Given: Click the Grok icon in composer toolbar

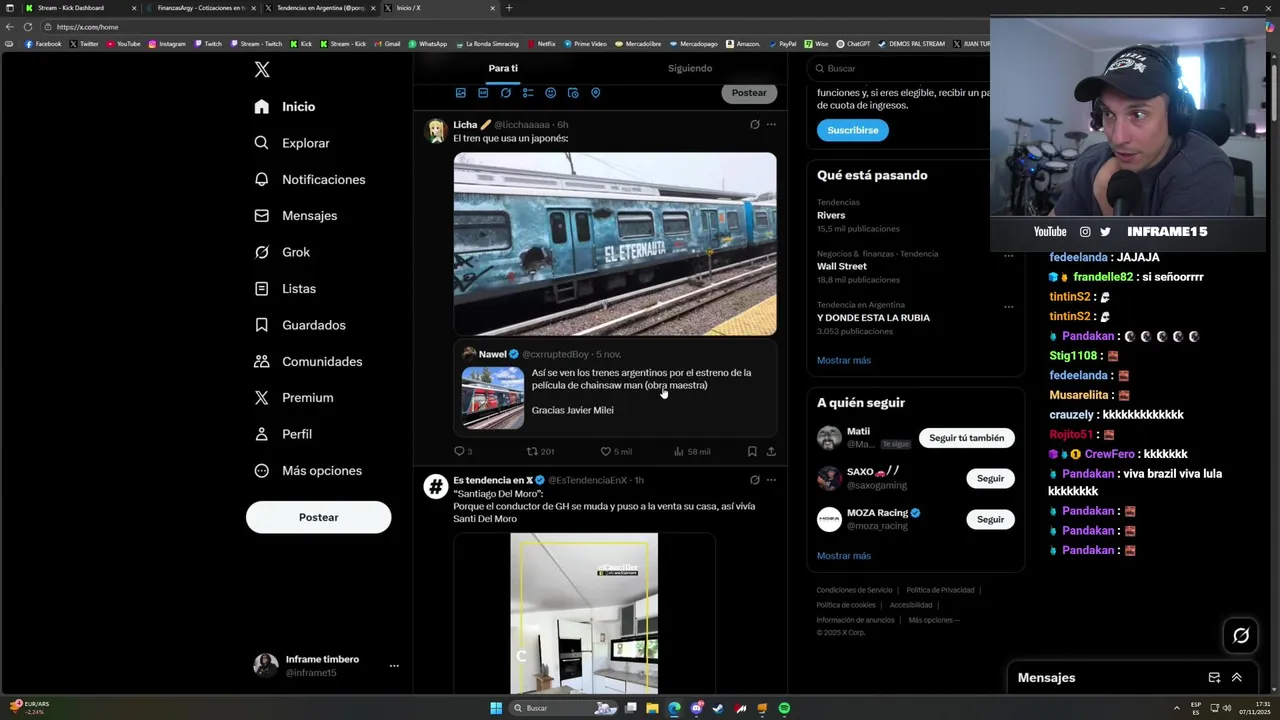Looking at the screenshot, I should 506,93.
